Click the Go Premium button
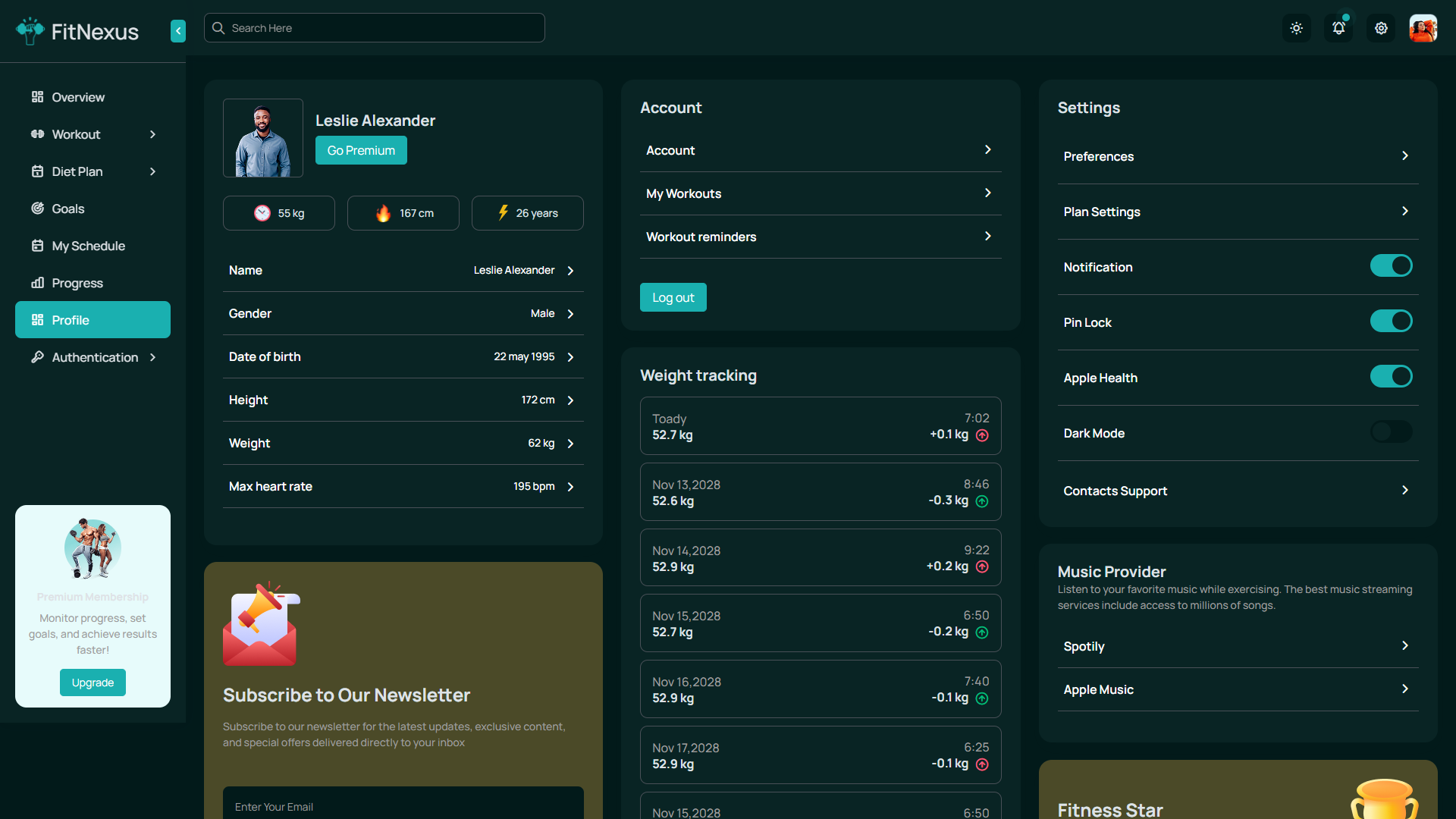This screenshot has width=1456, height=819. (x=361, y=150)
